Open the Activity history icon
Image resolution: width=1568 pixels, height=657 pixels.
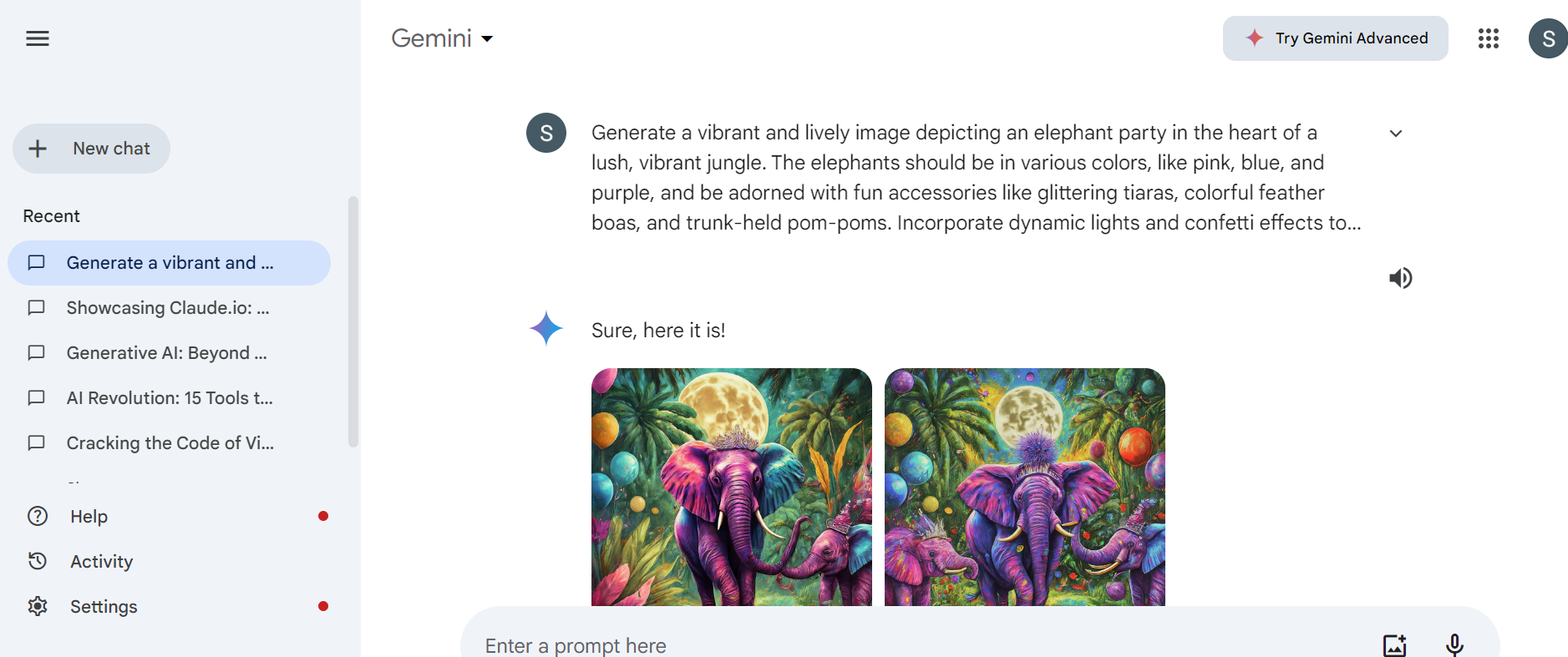38,561
